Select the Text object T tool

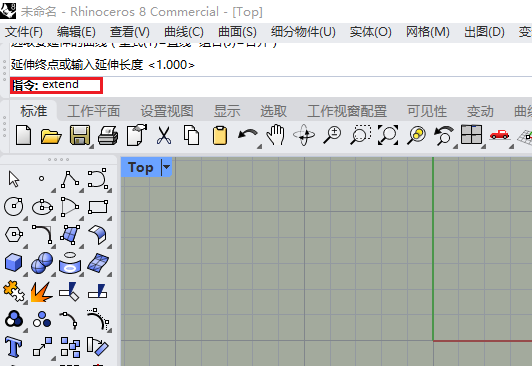[x=14, y=347]
